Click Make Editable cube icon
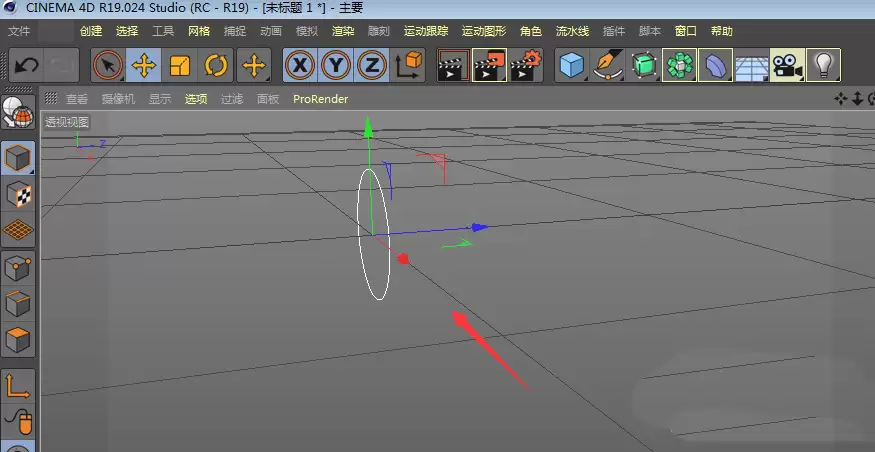This screenshot has width=875, height=452. click(18, 158)
